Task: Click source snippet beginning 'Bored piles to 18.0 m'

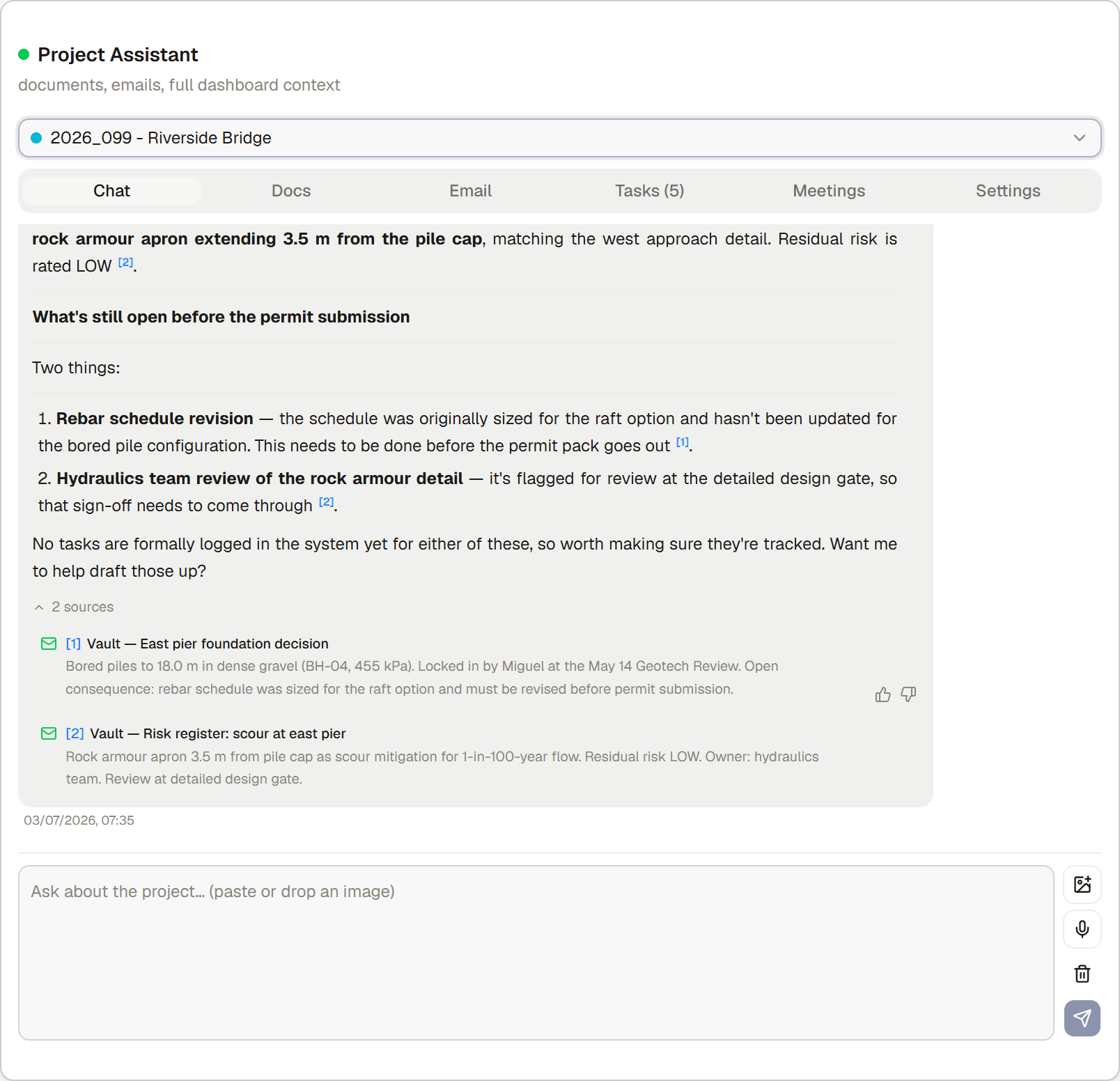Action: (x=421, y=678)
